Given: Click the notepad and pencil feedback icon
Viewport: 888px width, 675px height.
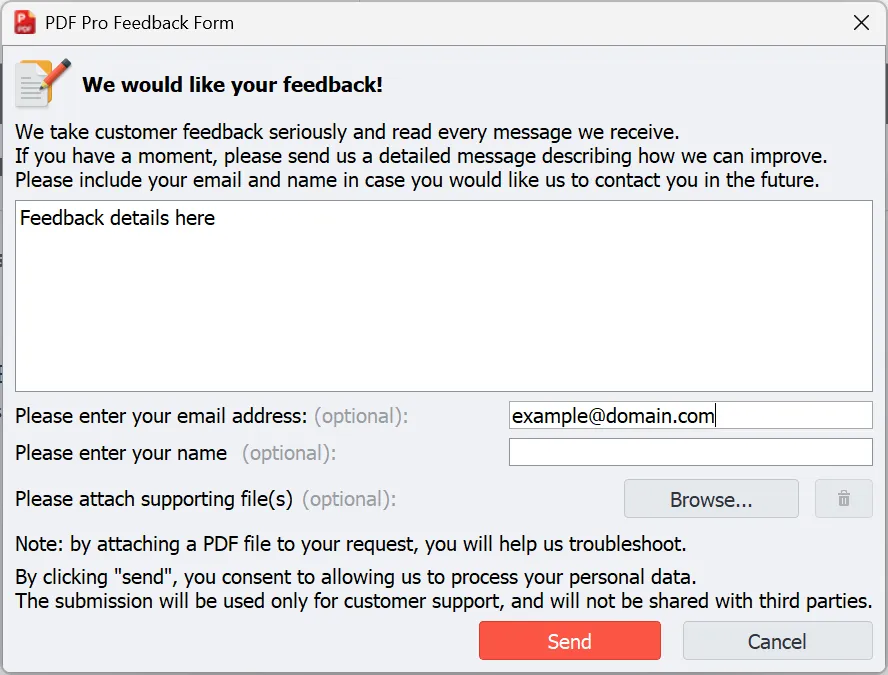Looking at the screenshot, I should pos(42,83).
